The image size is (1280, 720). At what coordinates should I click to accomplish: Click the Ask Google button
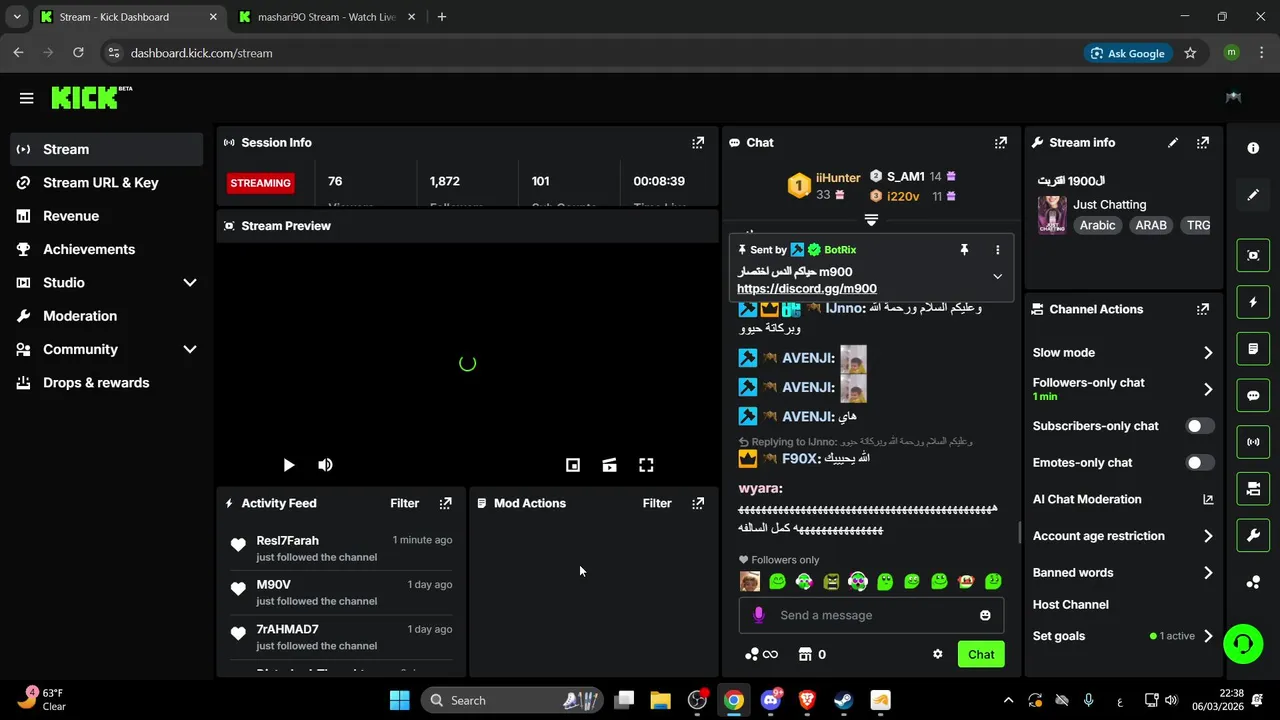[1128, 53]
